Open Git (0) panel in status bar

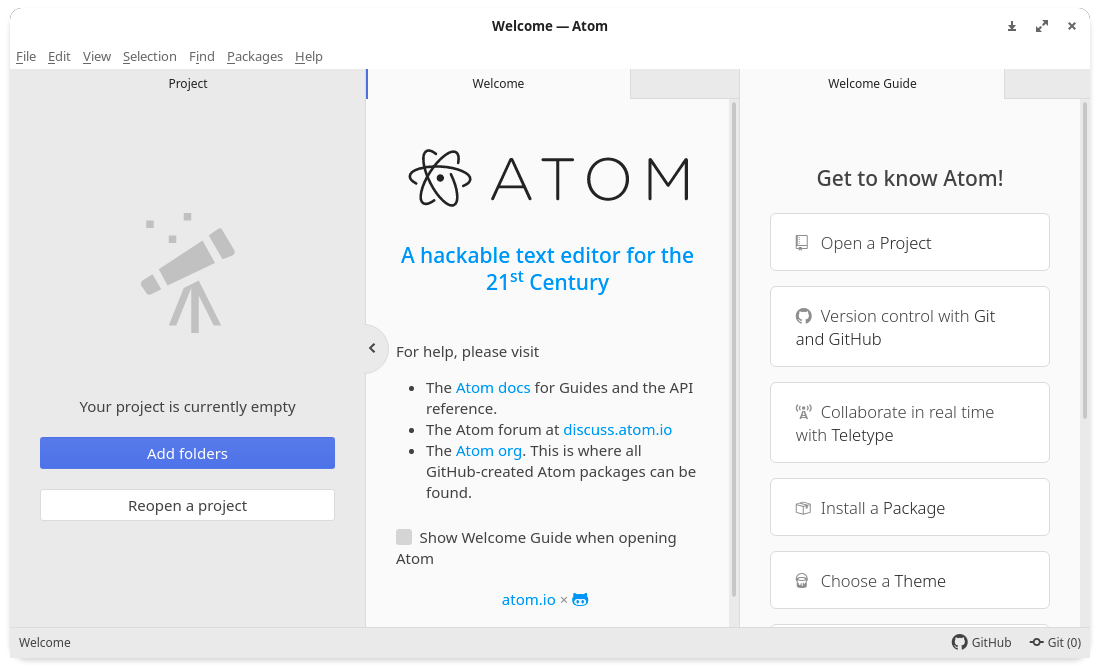click(x=1055, y=642)
